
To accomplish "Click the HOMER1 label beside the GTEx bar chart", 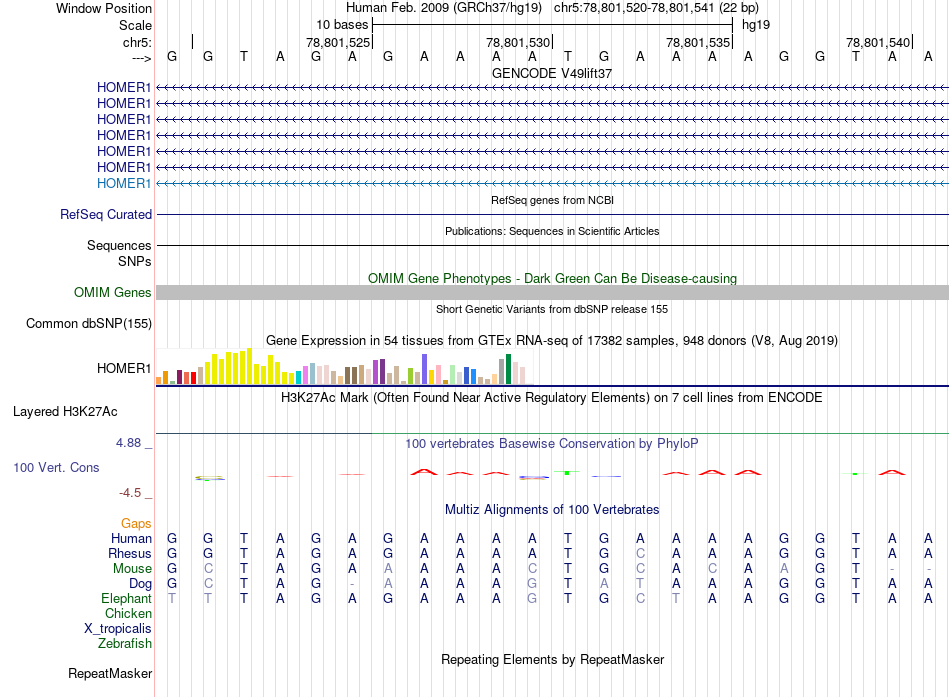I will coord(124,369).
